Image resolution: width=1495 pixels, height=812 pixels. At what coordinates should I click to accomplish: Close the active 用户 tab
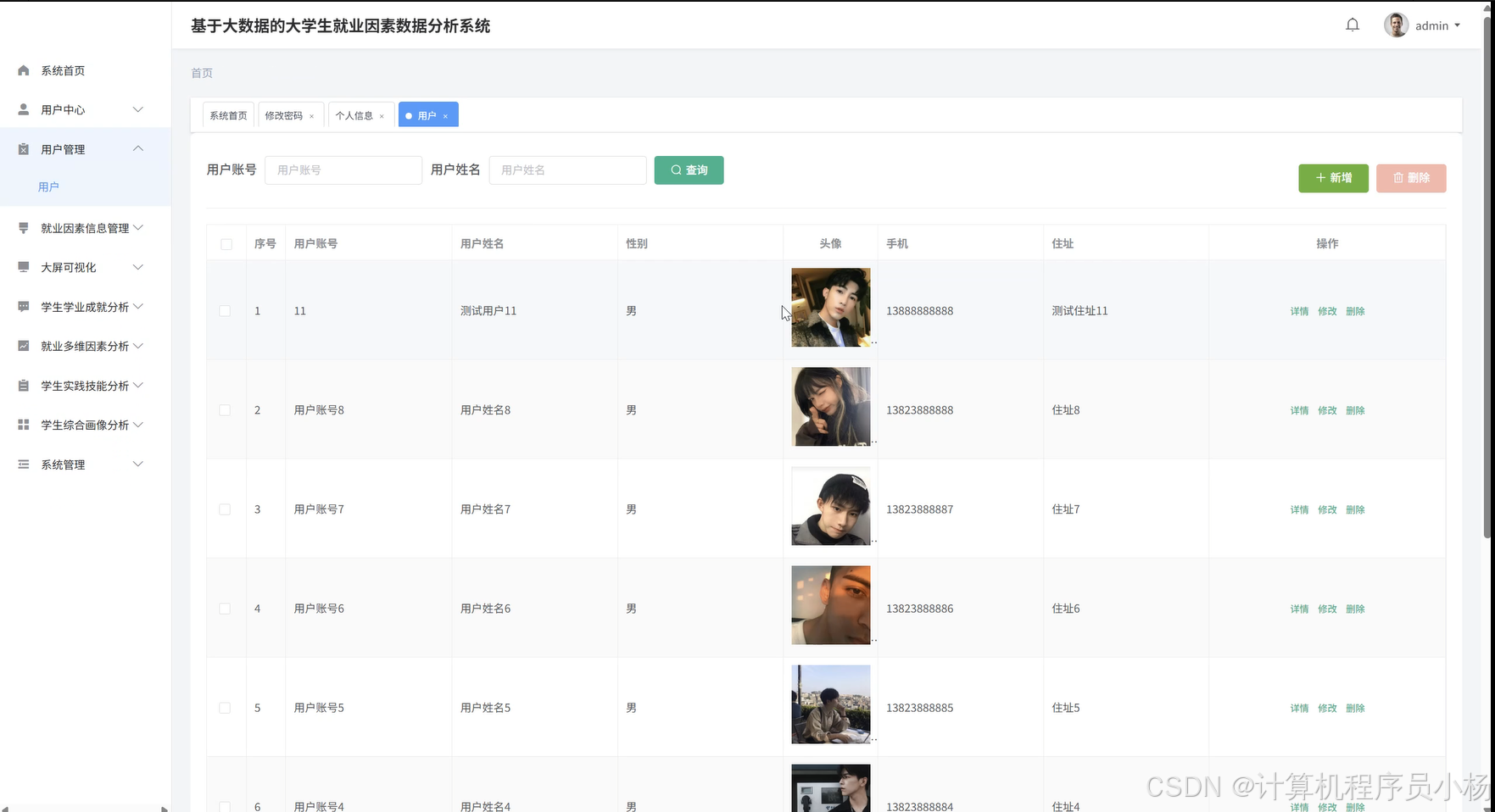click(x=445, y=116)
